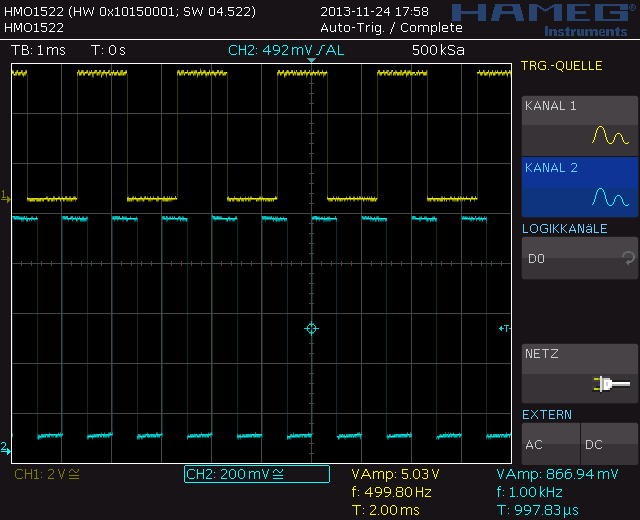This screenshot has height=520, width=640.
Task: Click the T: 0 s trigger time readout
Action: [108, 50]
